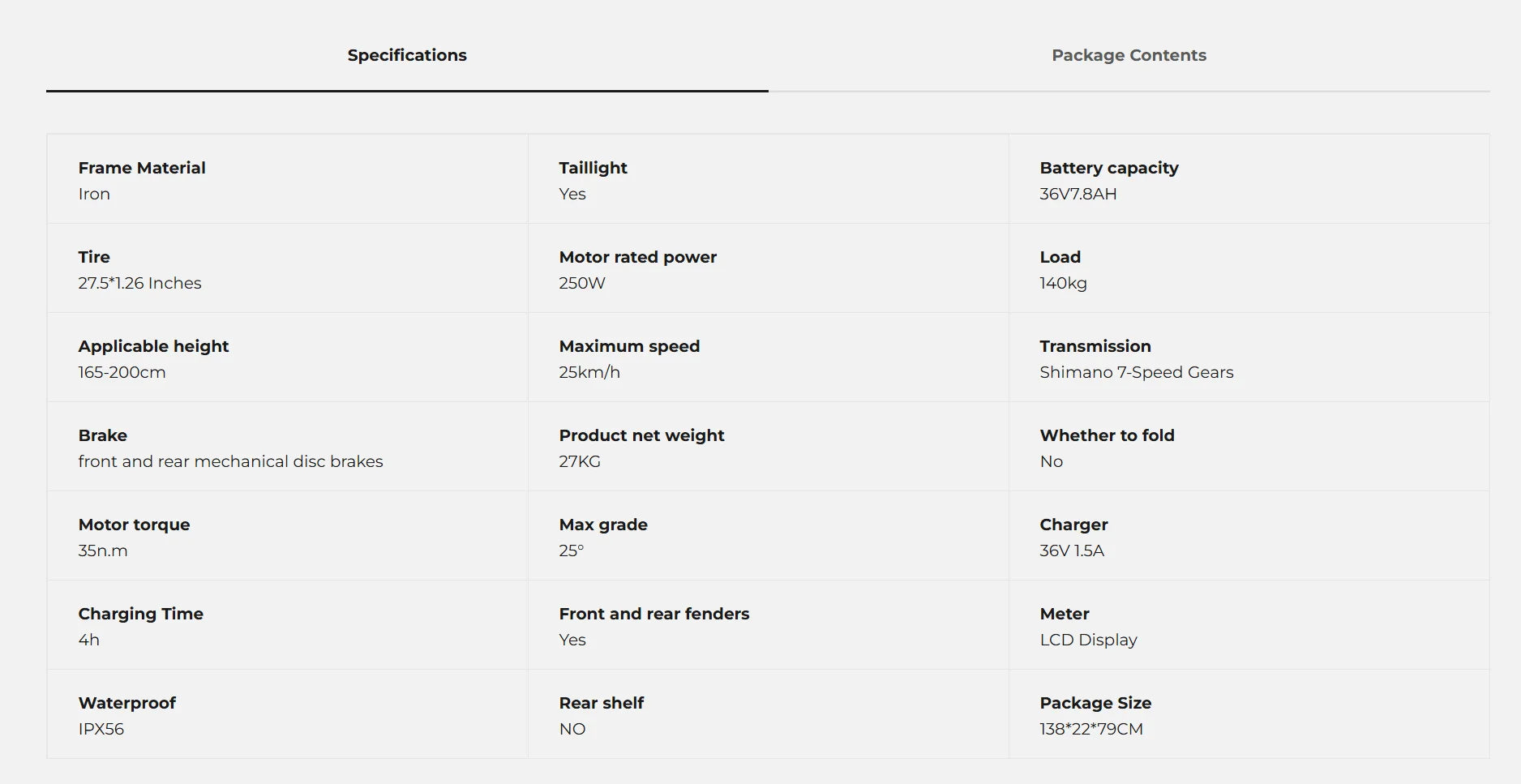Viewport: 1521px width, 784px height.
Task: Open the Package Contents tab
Action: click(1129, 55)
